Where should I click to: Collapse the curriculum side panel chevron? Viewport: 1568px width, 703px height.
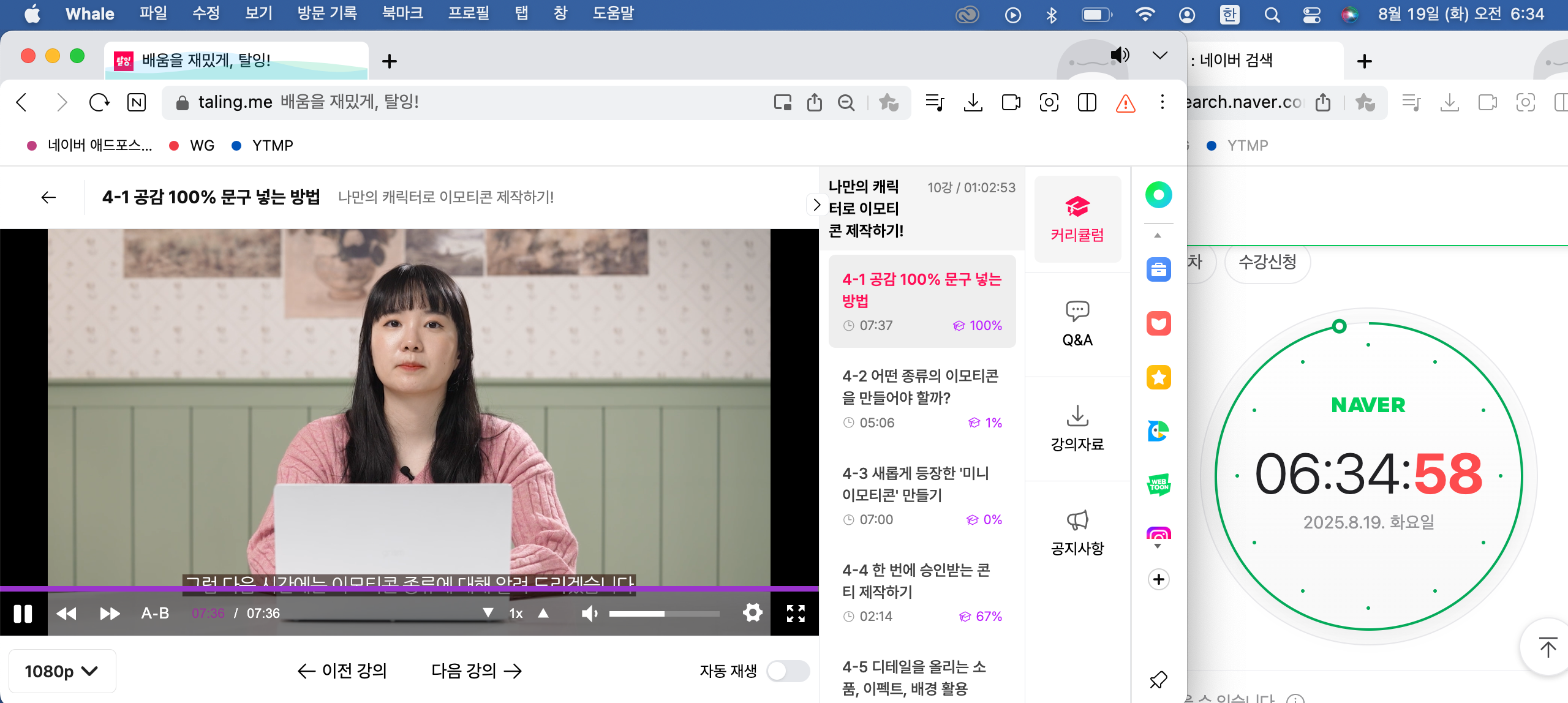coord(816,205)
